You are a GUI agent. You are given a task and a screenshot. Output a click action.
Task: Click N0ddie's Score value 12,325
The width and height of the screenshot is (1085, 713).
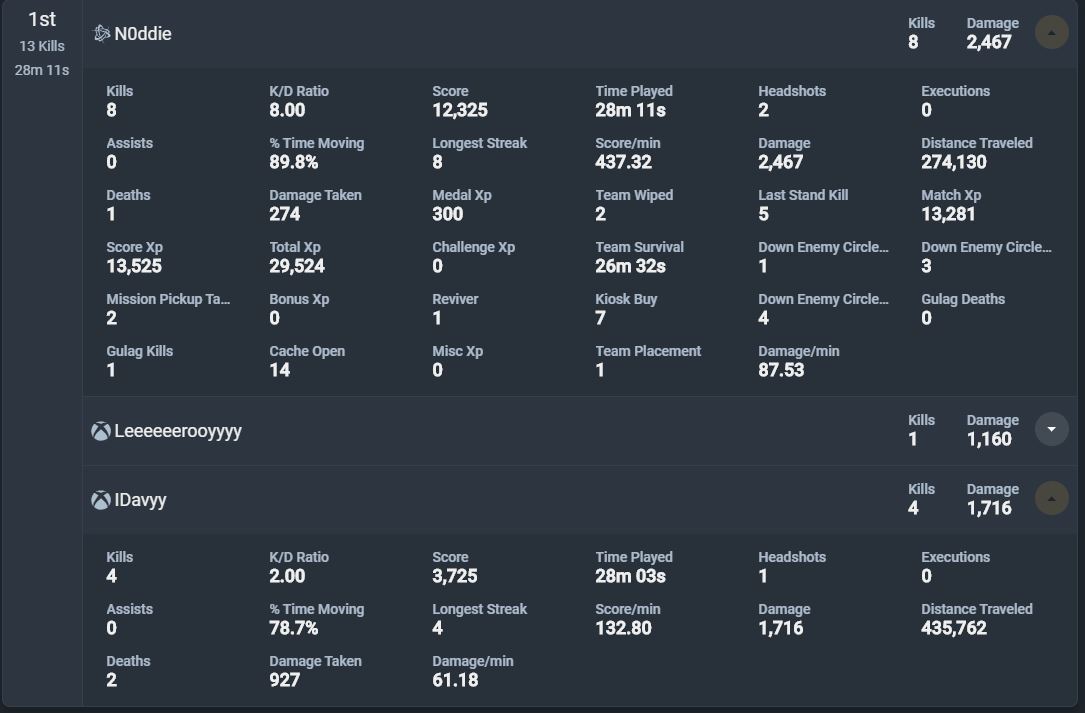click(460, 110)
